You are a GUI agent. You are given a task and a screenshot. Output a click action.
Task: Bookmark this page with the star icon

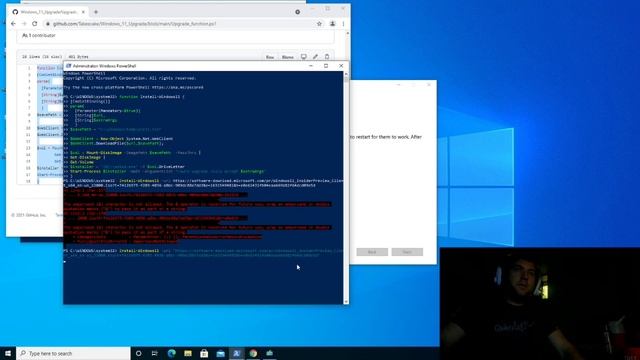point(319,24)
